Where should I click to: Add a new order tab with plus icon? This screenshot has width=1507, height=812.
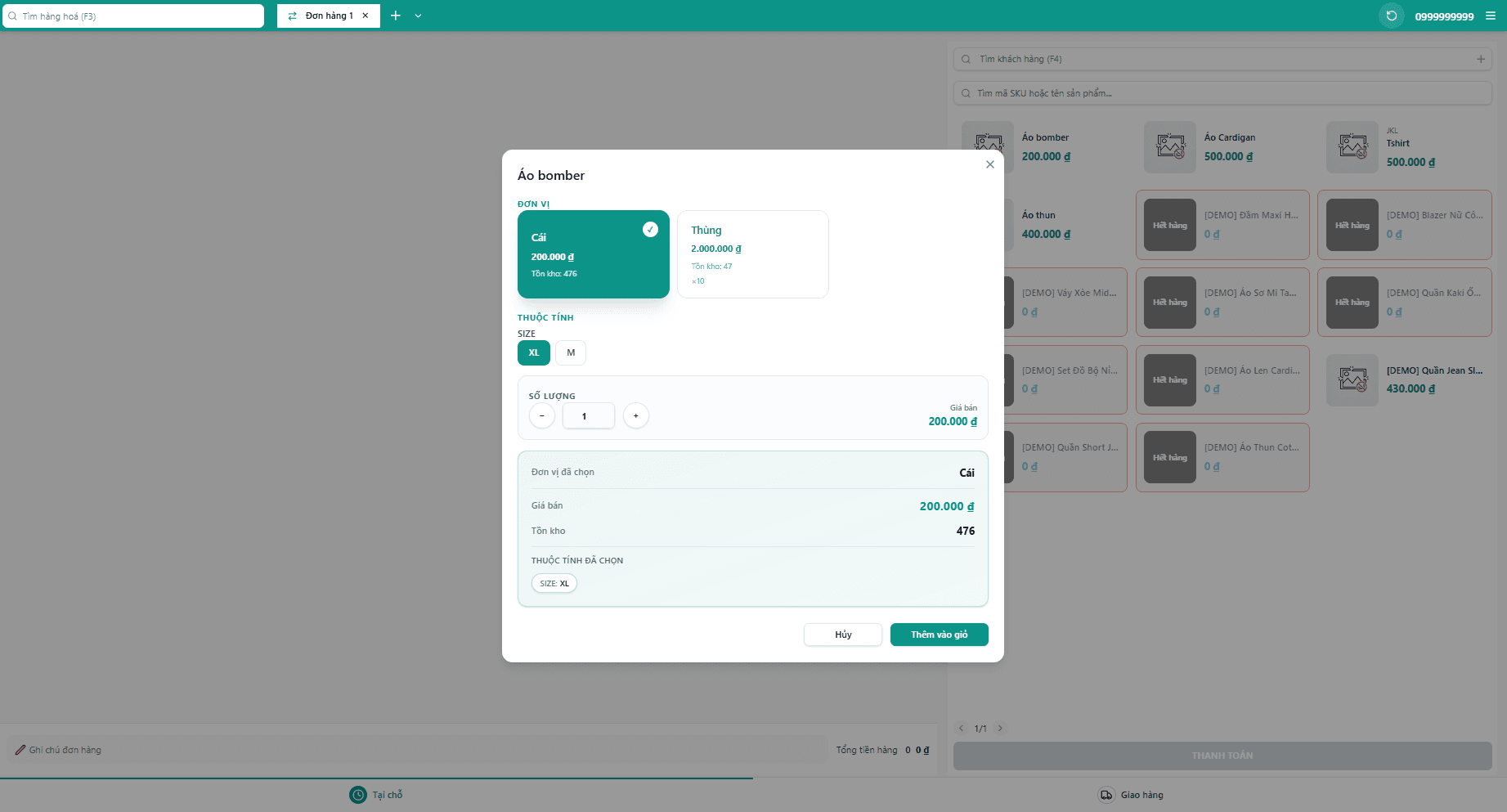click(396, 16)
